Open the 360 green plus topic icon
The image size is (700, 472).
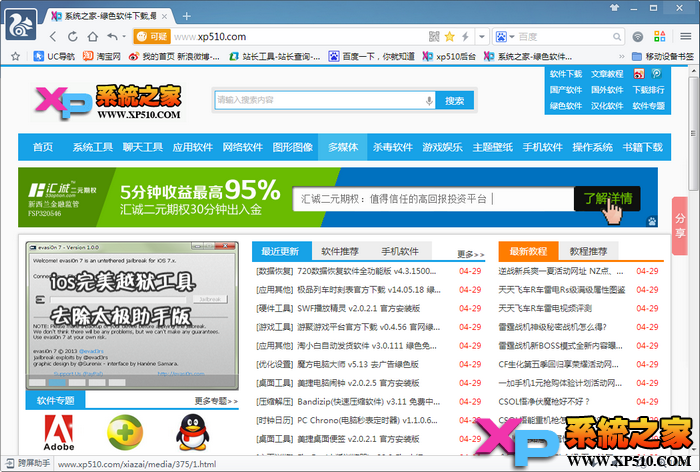[x=125, y=432]
